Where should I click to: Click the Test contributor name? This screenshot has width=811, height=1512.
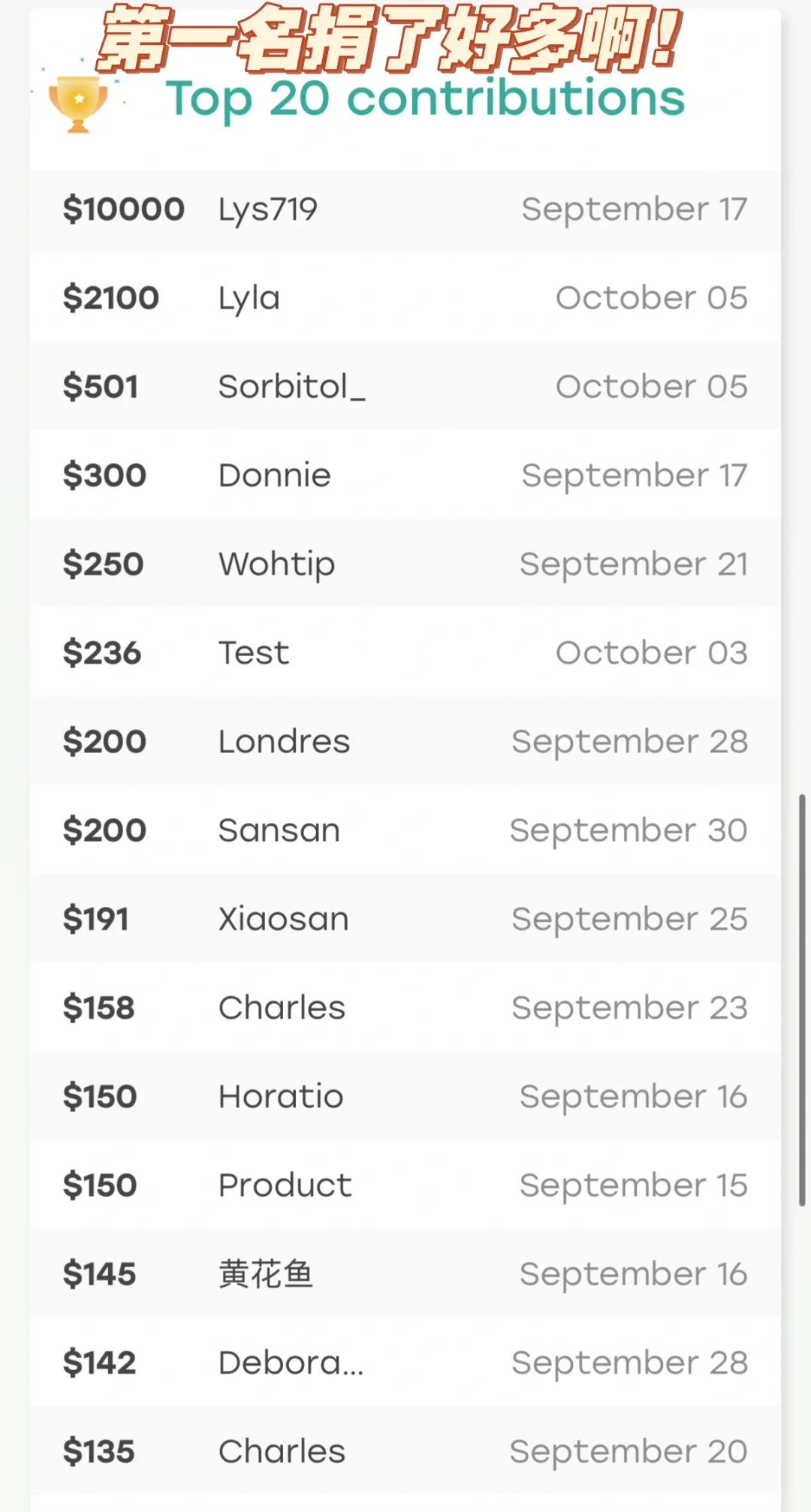pos(253,653)
